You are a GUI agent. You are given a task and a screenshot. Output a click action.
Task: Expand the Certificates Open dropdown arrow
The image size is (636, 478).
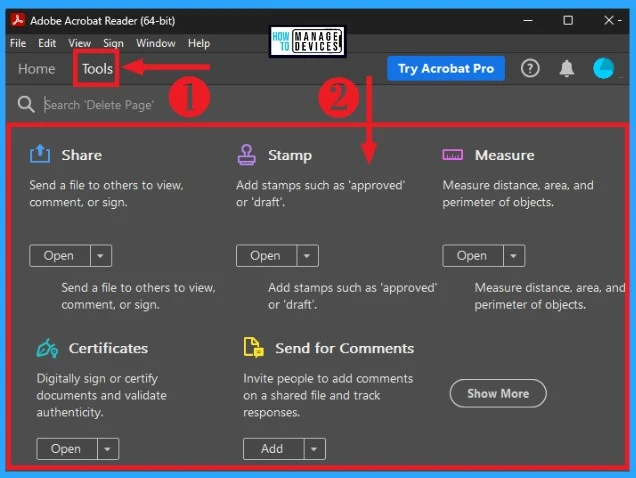click(107, 449)
